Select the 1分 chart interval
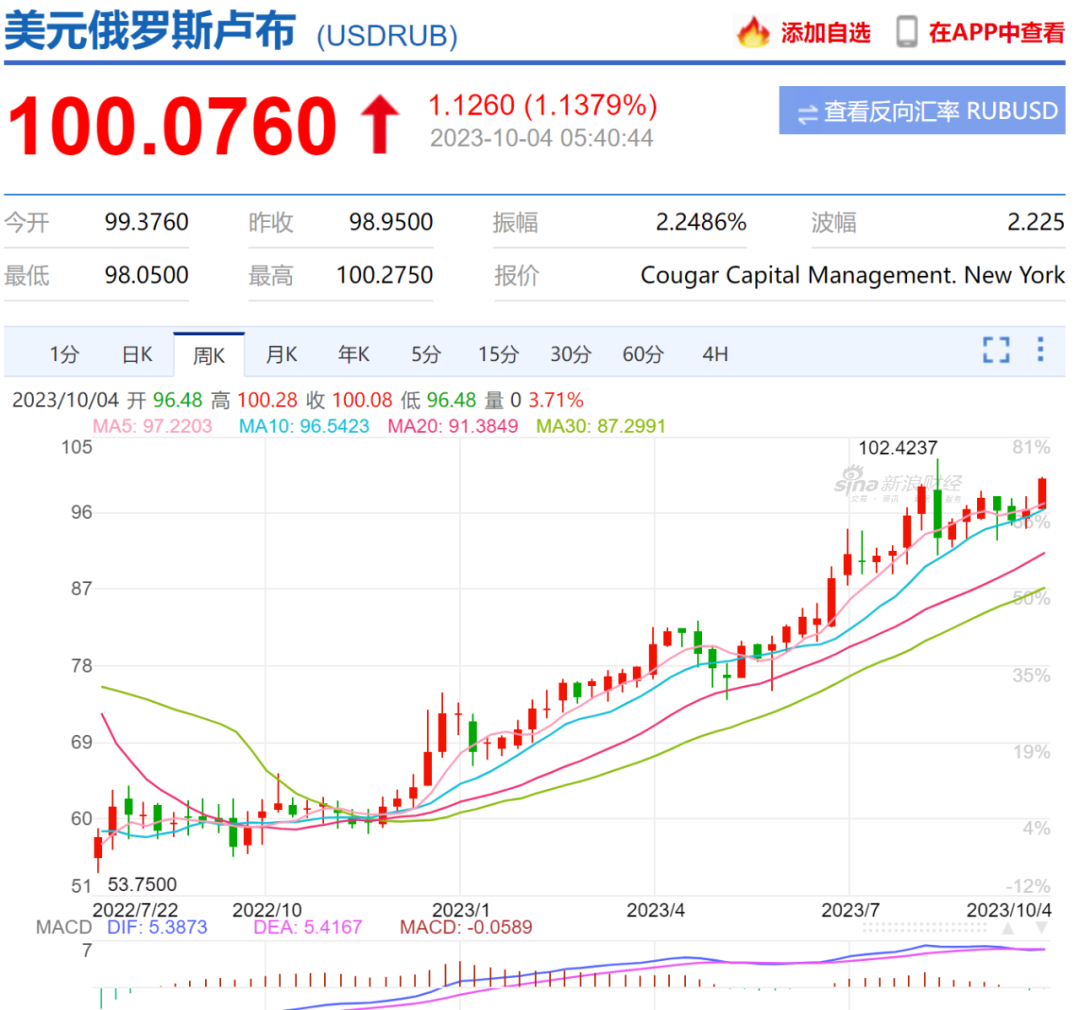The height and width of the screenshot is (1010, 1080). (64, 355)
